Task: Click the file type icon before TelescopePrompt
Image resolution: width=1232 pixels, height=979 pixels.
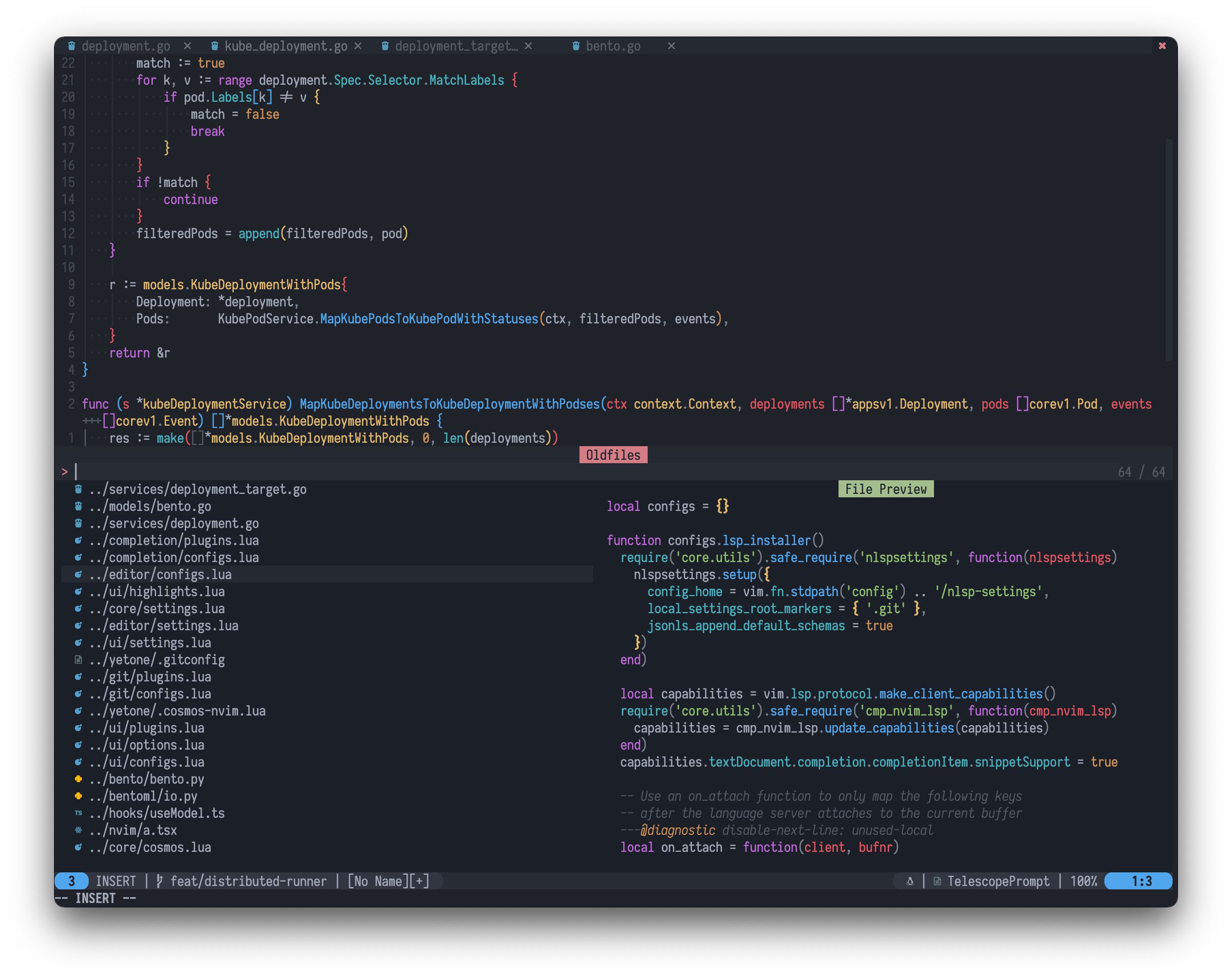Action: [x=937, y=881]
